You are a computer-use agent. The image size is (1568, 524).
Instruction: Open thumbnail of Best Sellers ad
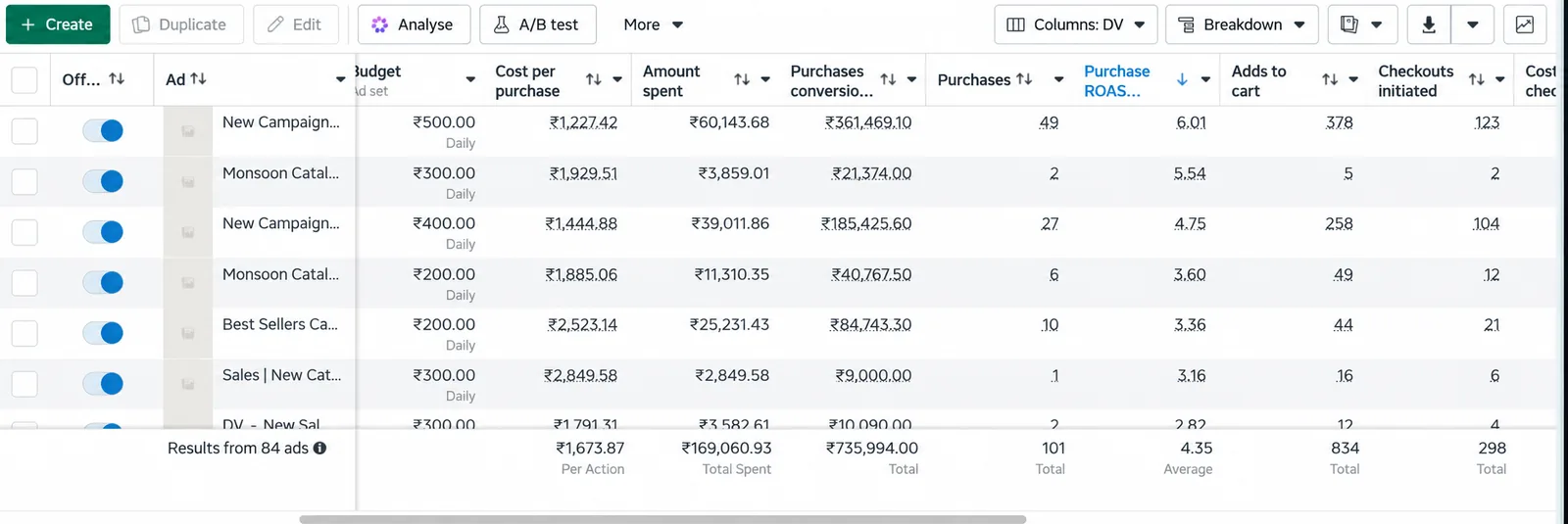coord(188,333)
